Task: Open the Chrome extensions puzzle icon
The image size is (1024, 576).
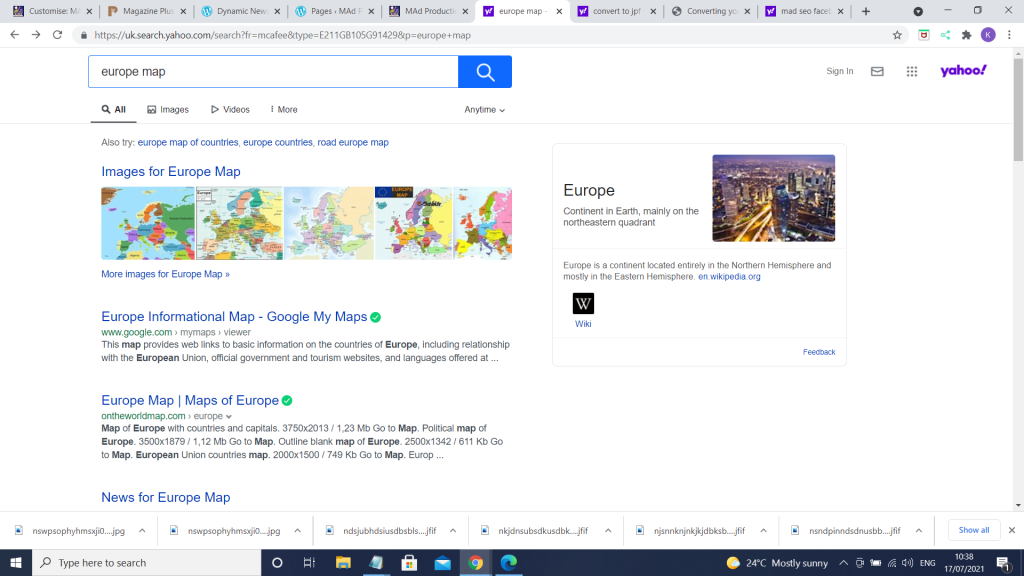Action: click(x=966, y=34)
